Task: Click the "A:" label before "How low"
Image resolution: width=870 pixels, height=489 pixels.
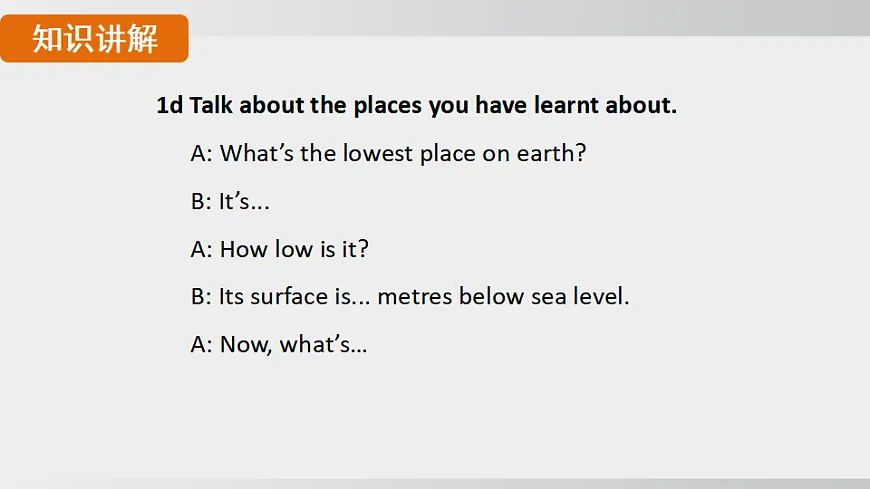Action: click(x=201, y=249)
